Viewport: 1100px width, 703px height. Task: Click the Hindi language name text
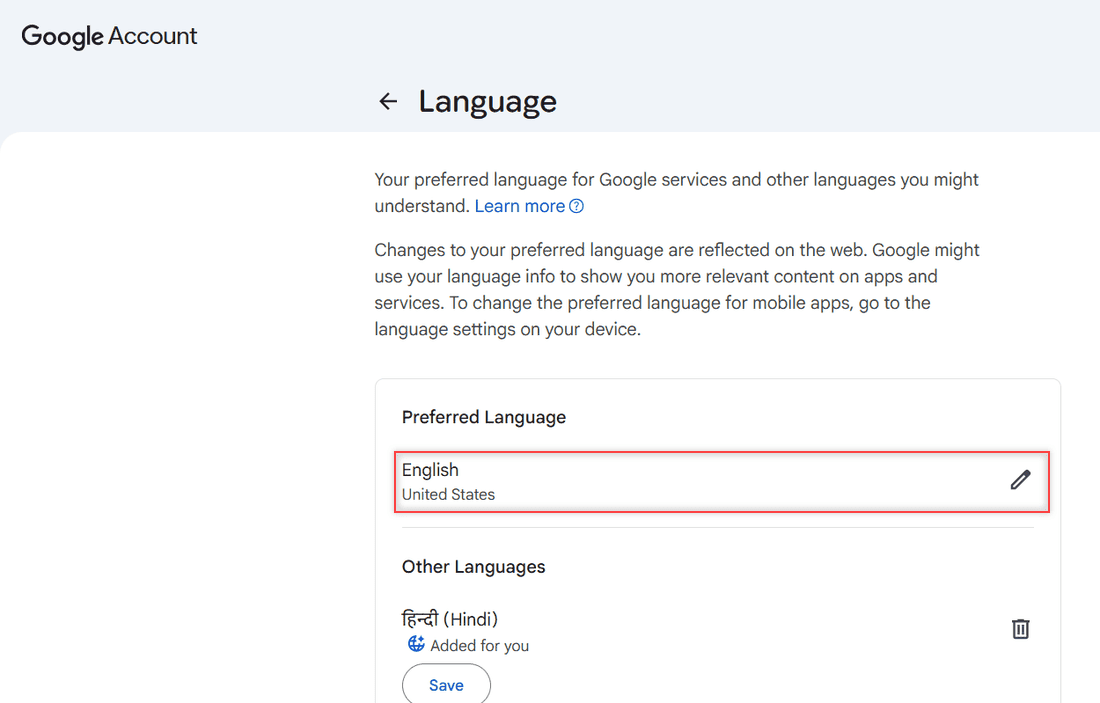(x=450, y=619)
